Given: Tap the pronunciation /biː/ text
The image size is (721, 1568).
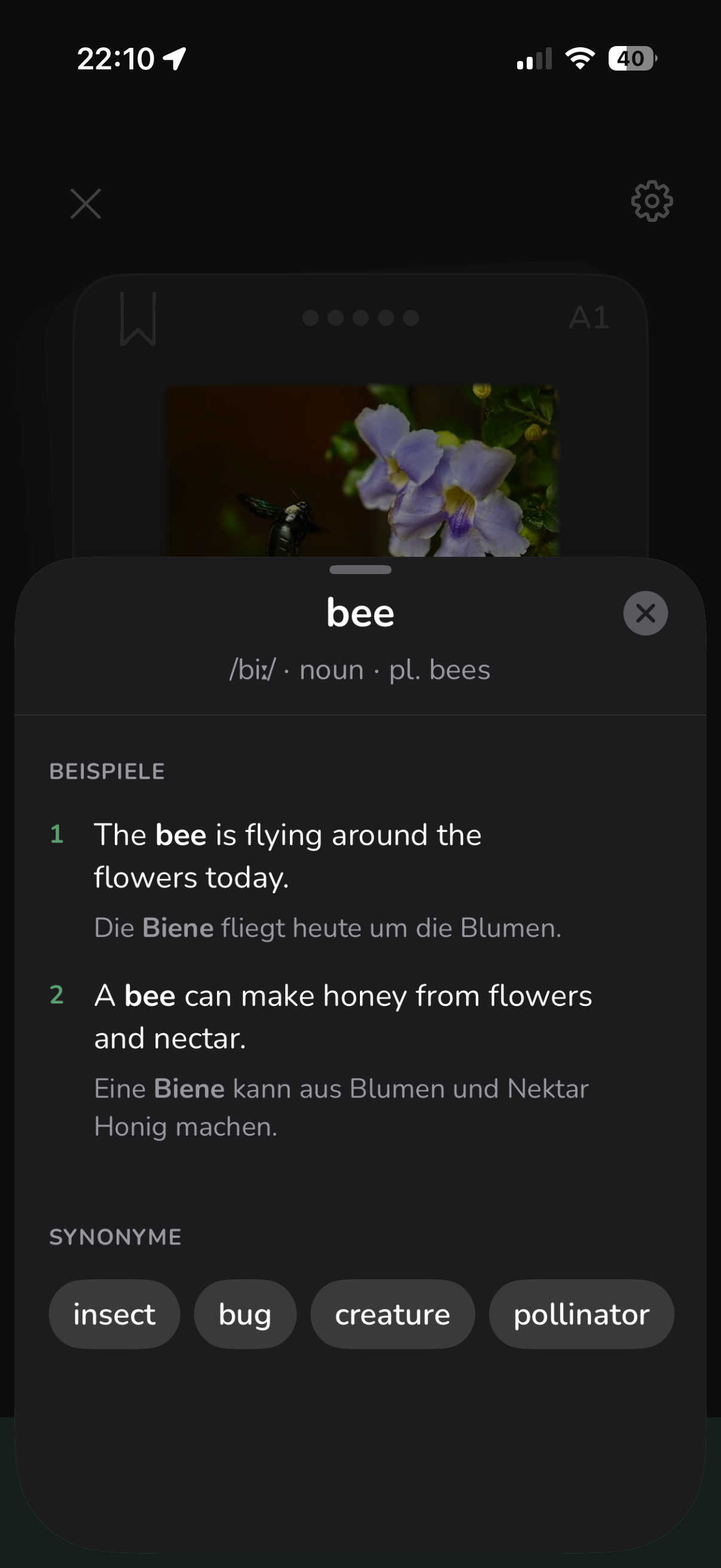Looking at the screenshot, I should (252, 670).
